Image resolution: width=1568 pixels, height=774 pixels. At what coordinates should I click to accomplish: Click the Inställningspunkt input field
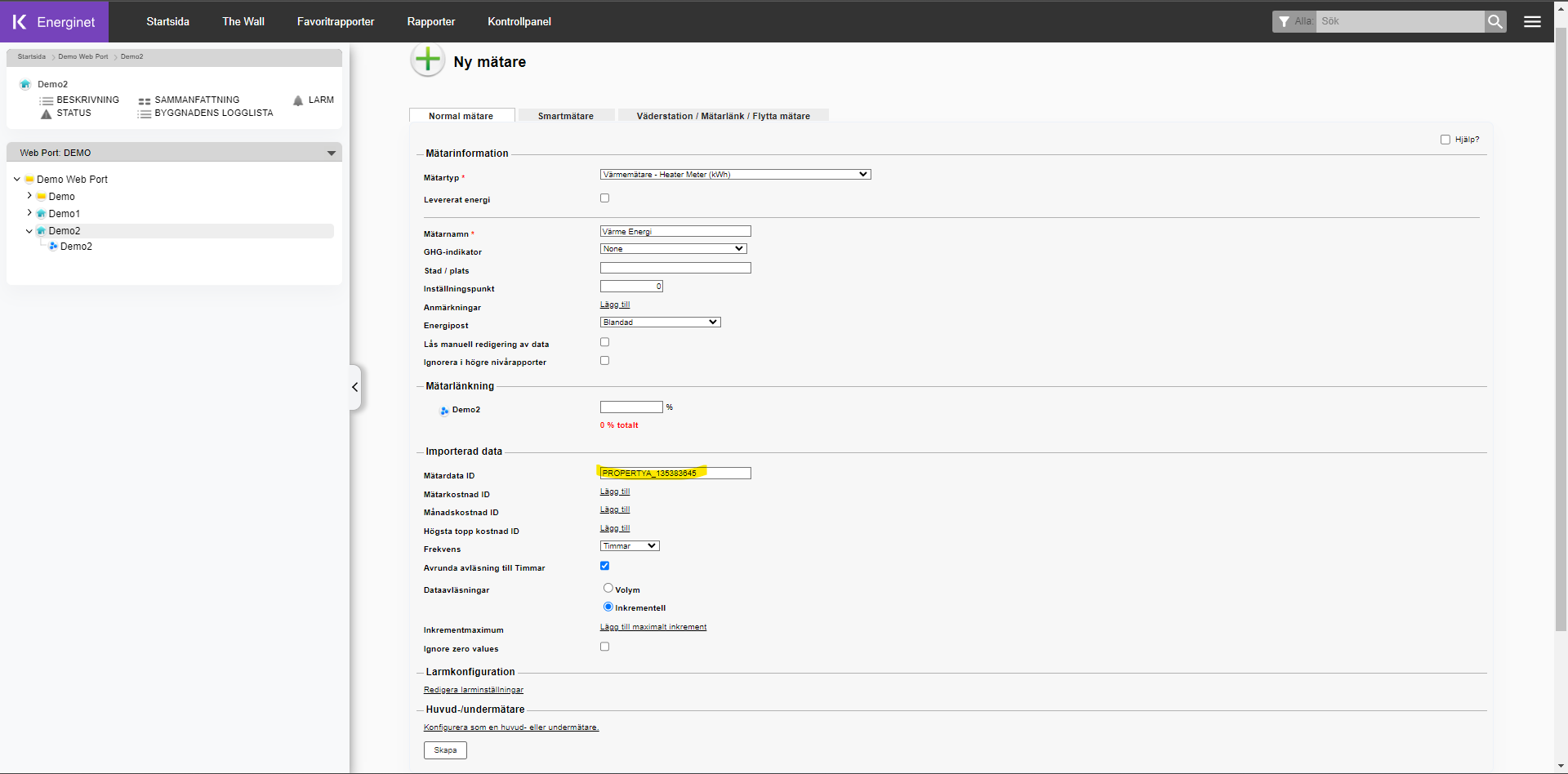[x=631, y=287]
